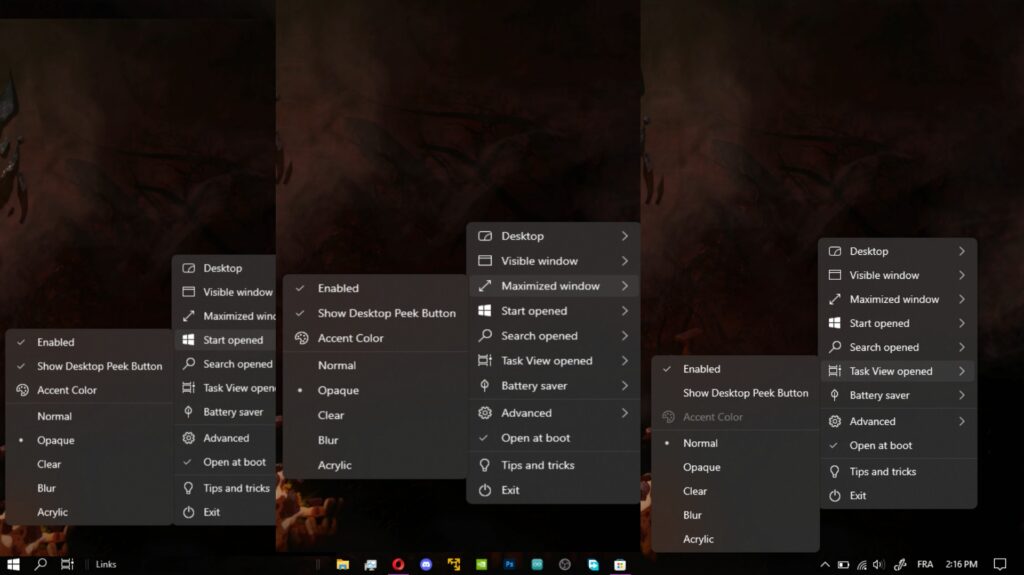Screen dimensions: 1024x575
Task: Choose Search opened in the left menu
Action: pyautogui.click(x=225, y=364)
